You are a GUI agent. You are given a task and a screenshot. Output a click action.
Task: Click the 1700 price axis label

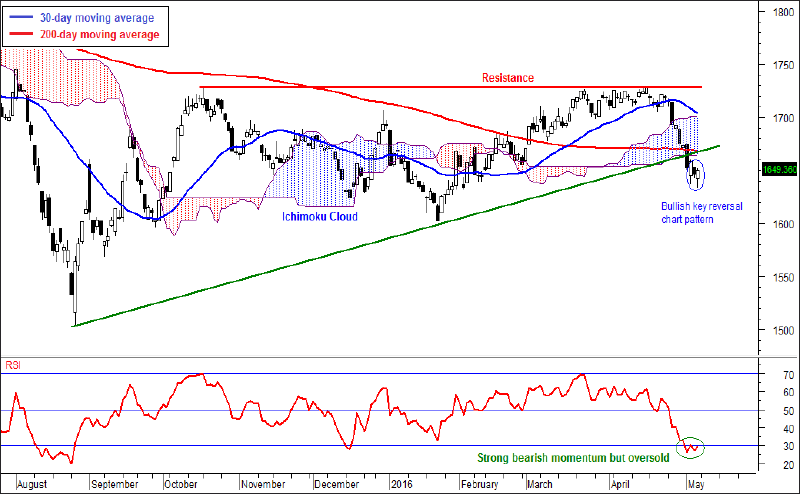click(783, 118)
